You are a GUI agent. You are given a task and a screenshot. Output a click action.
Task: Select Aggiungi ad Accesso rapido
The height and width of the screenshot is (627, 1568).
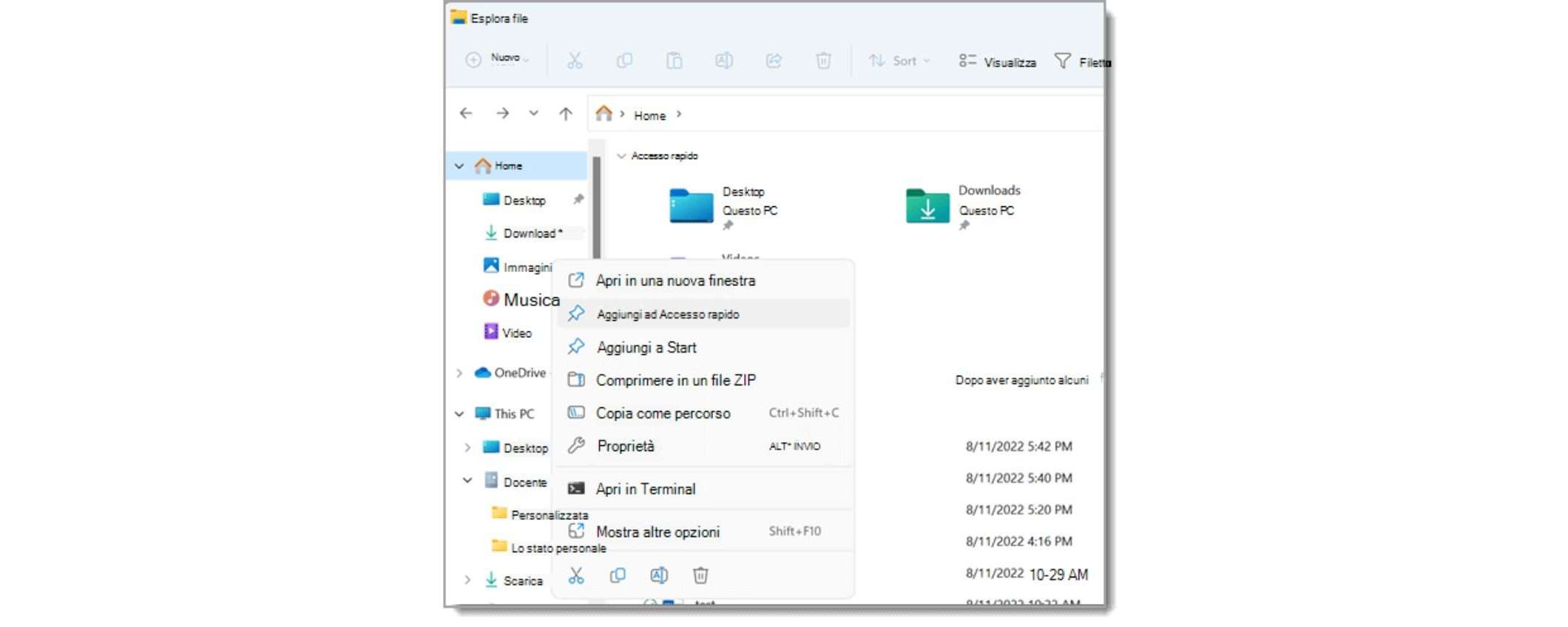coord(667,314)
